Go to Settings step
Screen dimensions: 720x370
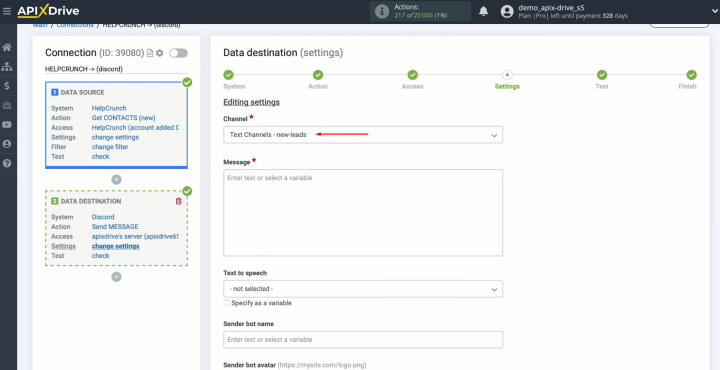(x=507, y=75)
